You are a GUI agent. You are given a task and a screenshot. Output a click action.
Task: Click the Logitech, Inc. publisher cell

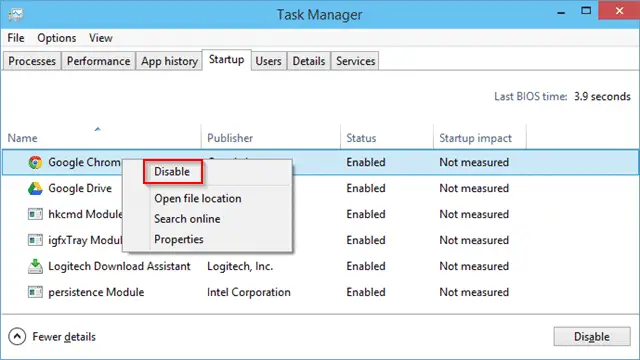(240, 267)
